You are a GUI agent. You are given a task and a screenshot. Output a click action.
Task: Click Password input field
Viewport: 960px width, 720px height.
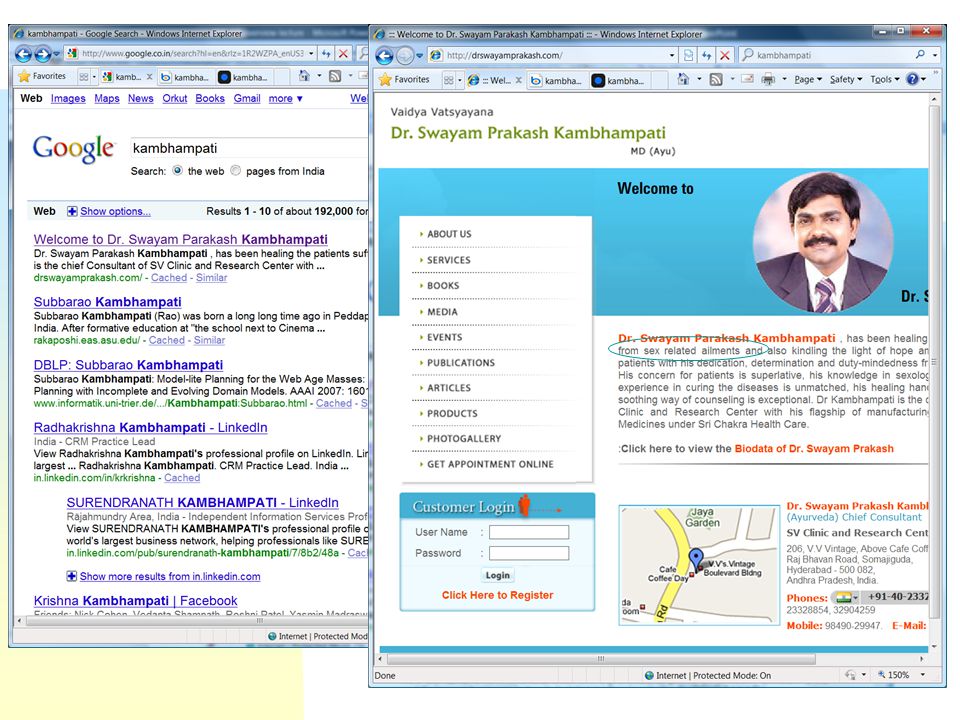[529, 553]
